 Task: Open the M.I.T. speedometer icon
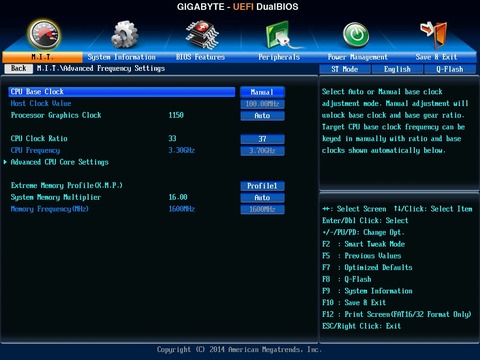[44, 35]
